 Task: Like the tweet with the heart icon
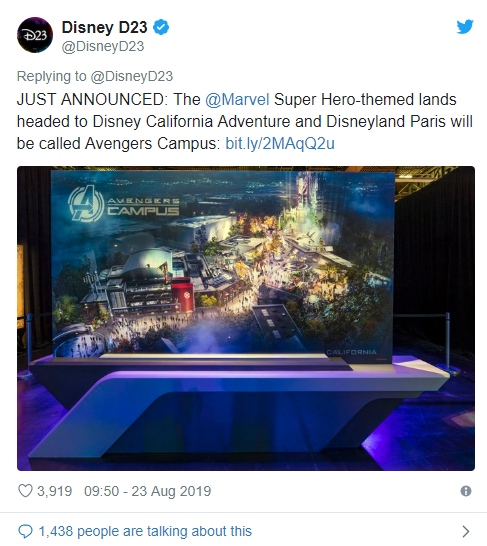click(25, 491)
